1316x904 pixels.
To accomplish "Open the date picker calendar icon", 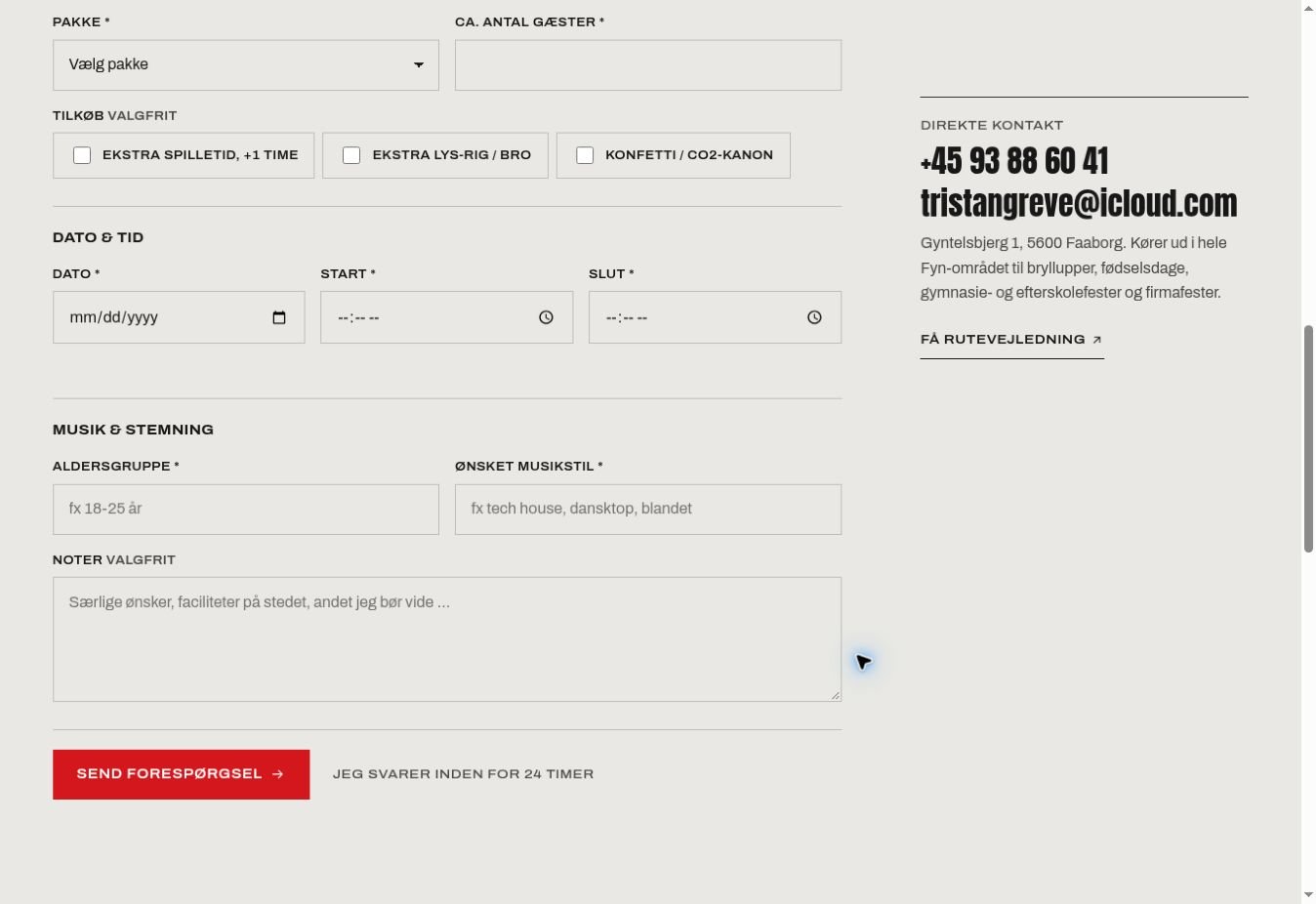I will tap(279, 317).
